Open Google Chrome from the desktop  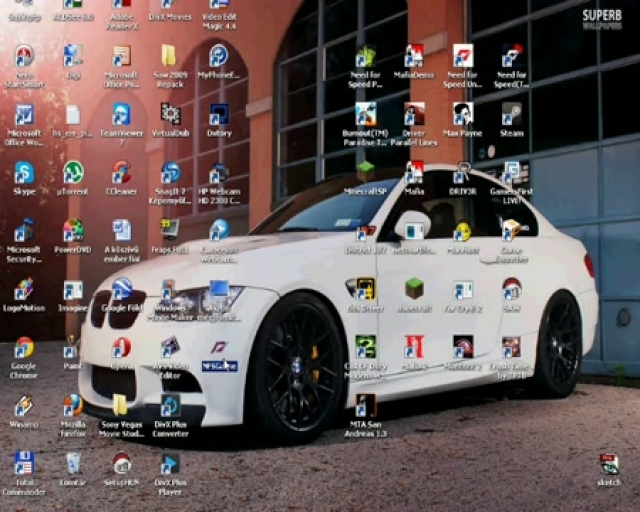[x=24, y=347]
